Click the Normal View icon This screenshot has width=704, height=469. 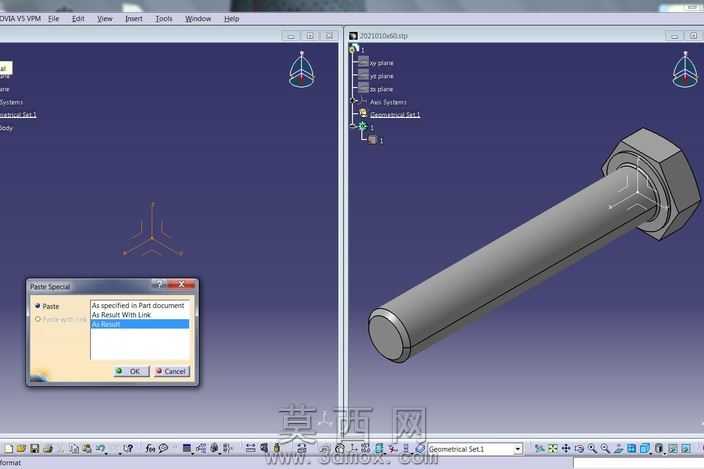618,448
